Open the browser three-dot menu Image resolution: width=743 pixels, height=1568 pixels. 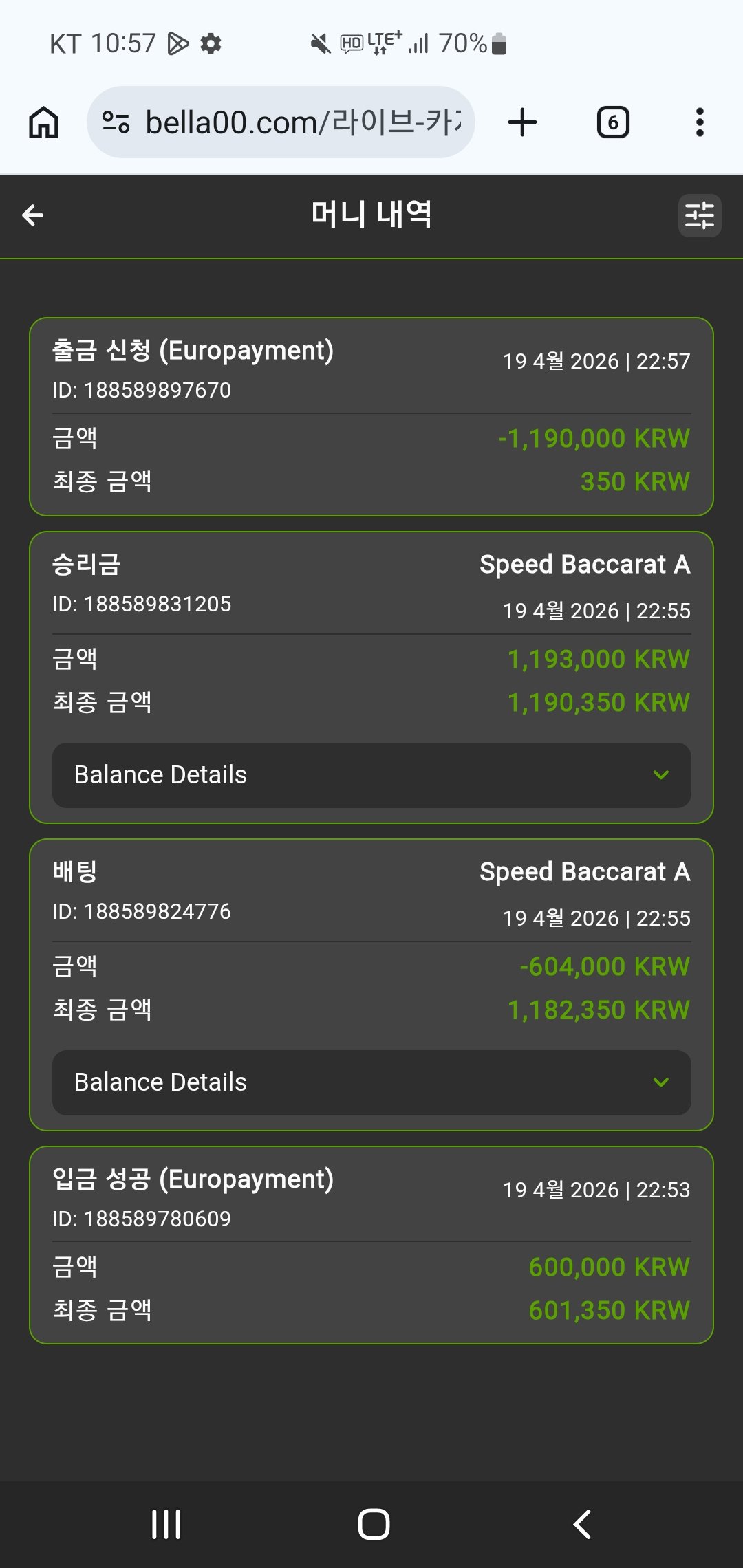pos(700,122)
